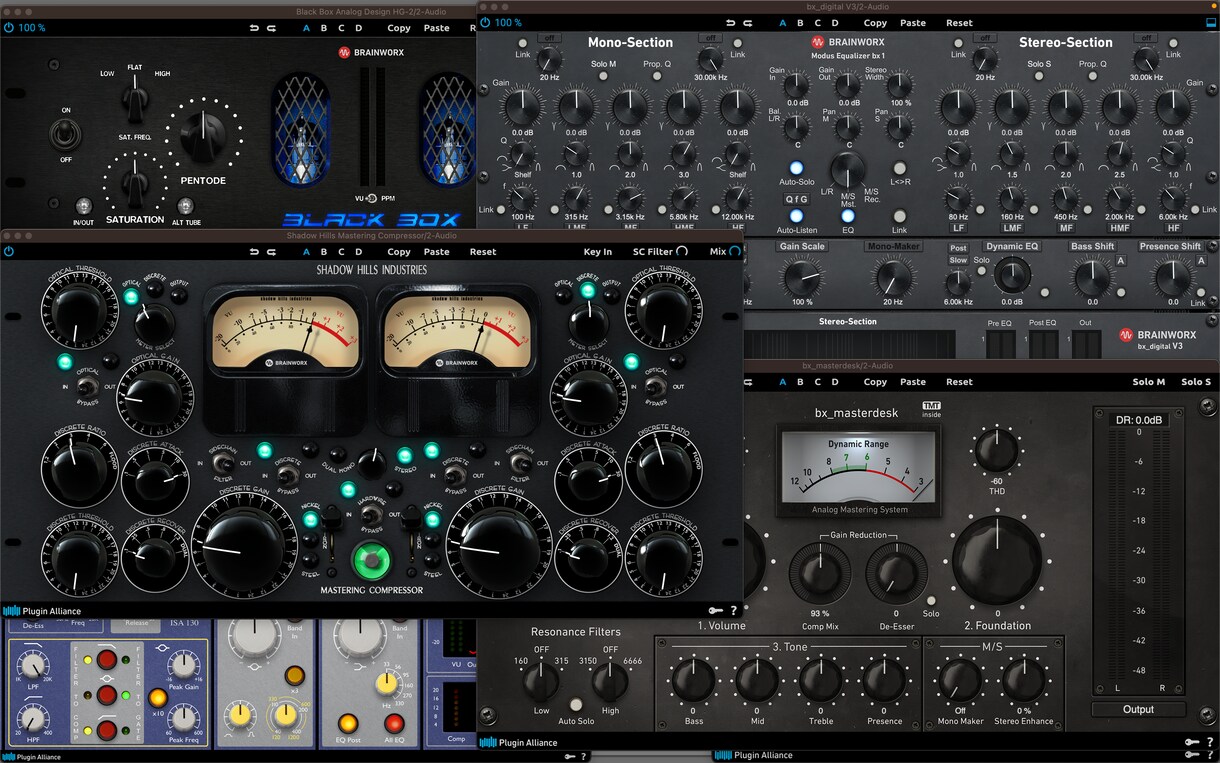Click the 100 % scale value in Black Box
Viewport: 1220px width, 763px height.
pos(32,28)
